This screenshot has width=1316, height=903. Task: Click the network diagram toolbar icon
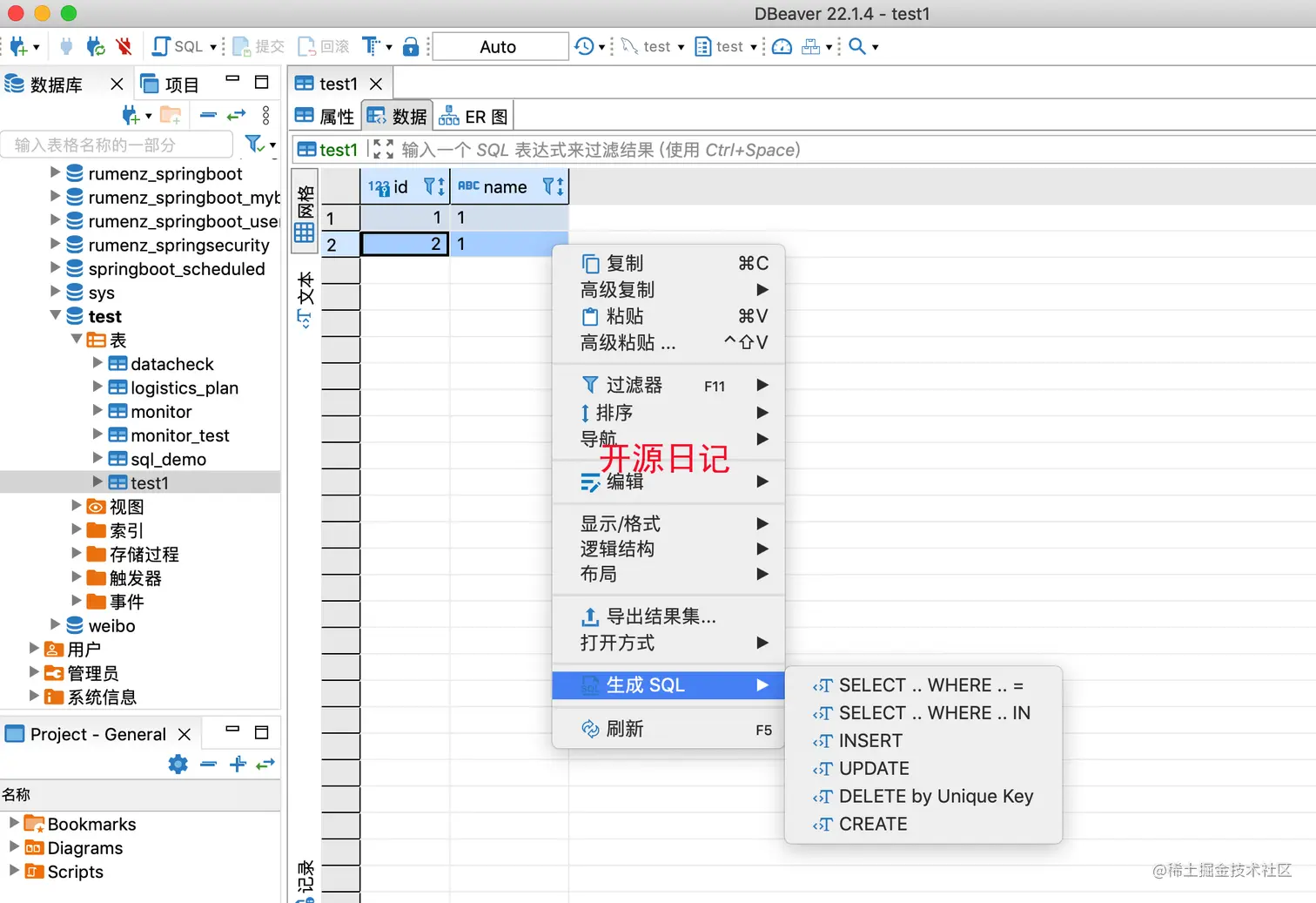point(811,46)
